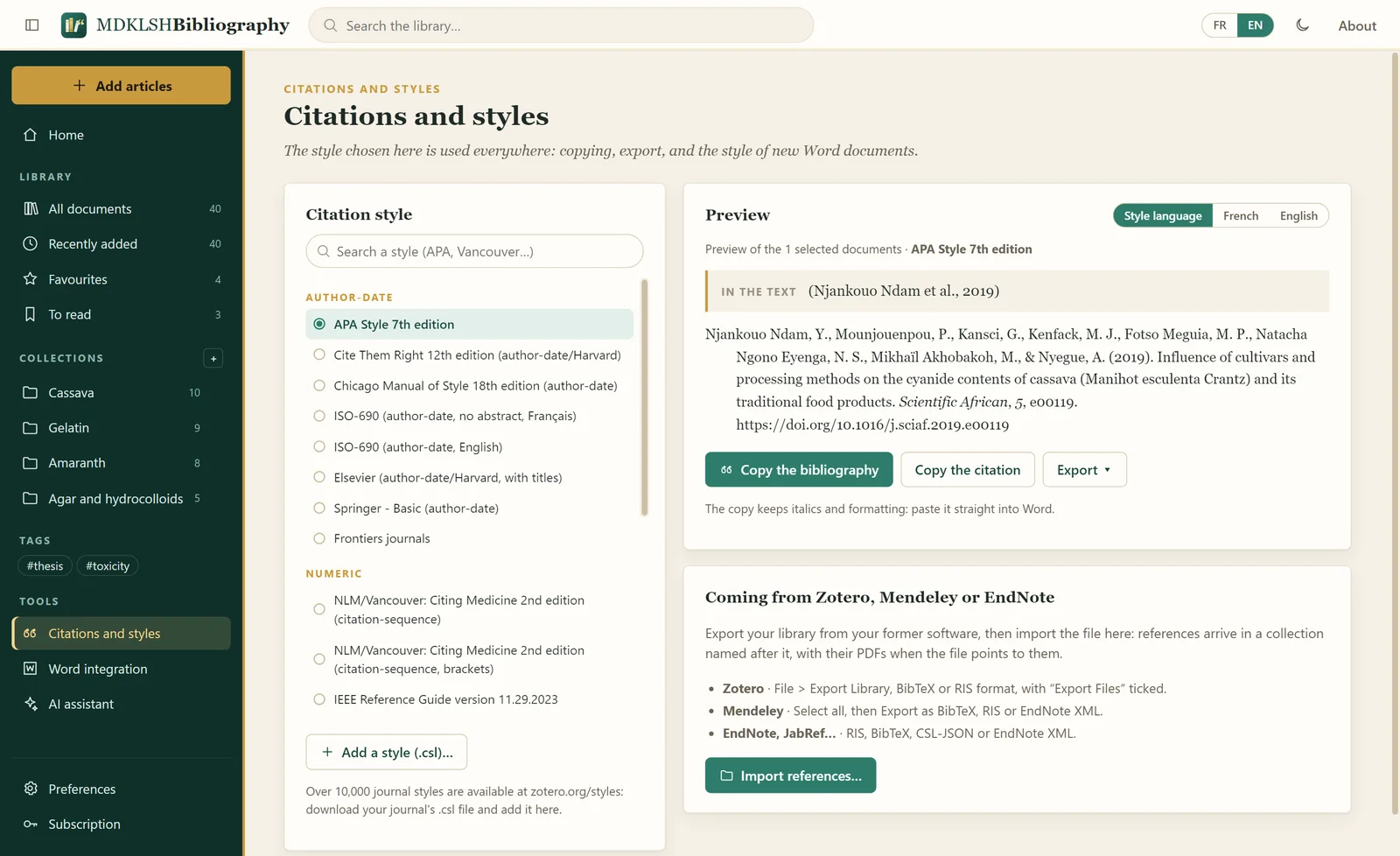Select Cite Them Right 12th edition style
Screen dimensions: 1400x856
pos(469,354)
